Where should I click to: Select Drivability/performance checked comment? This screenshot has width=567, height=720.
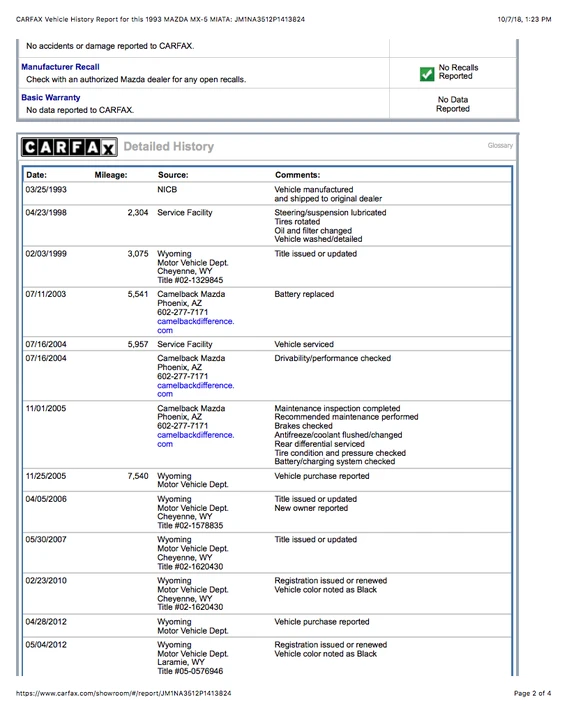332,358
